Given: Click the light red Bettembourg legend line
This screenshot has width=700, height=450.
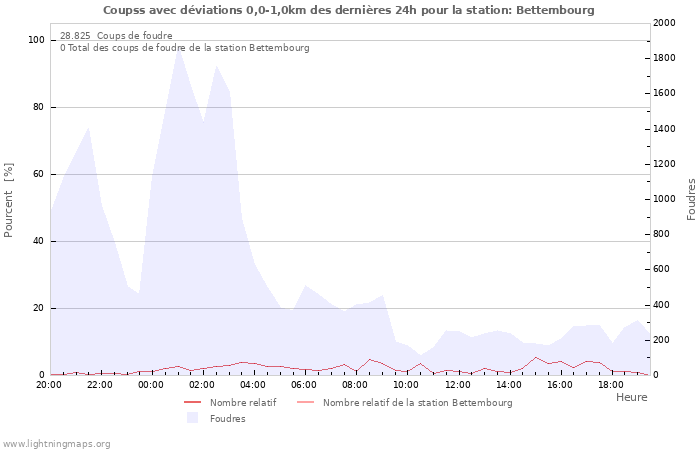Looking at the screenshot, I should [x=305, y=402].
